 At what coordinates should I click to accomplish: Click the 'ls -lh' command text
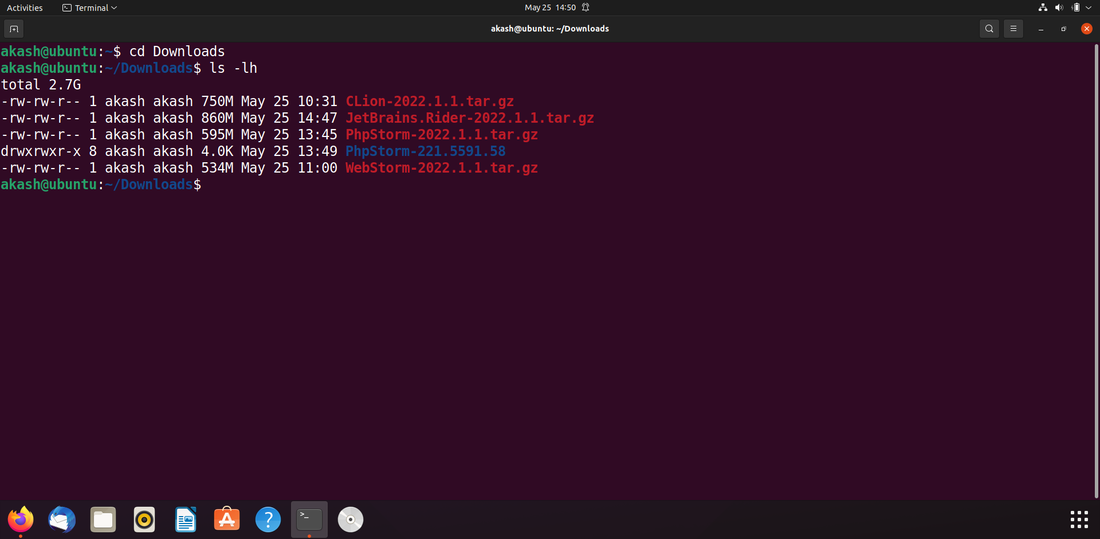coord(234,68)
